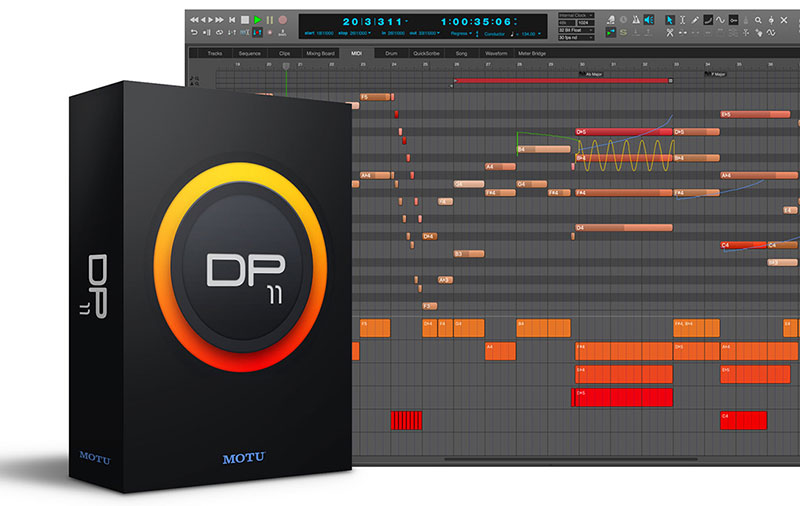Image resolution: width=800 pixels, height=506 pixels.
Task: Click the F Major key marker
Action: click(715, 74)
